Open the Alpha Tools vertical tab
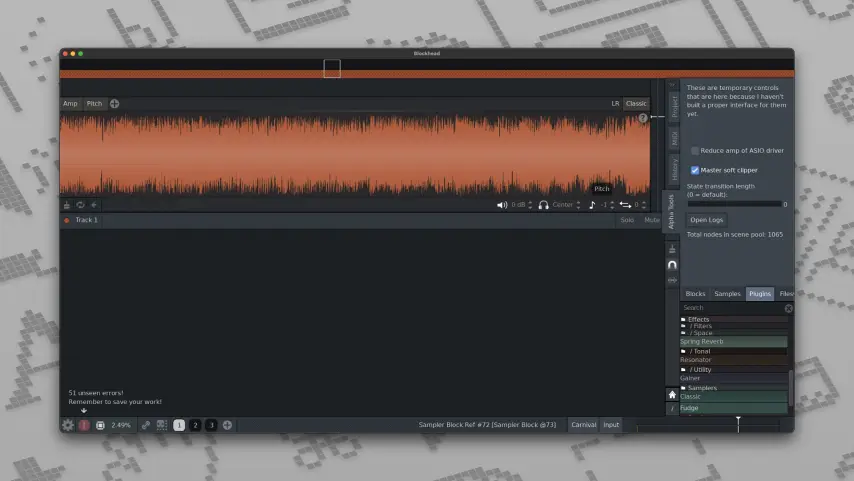The height and width of the screenshot is (481, 854). [x=672, y=213]
